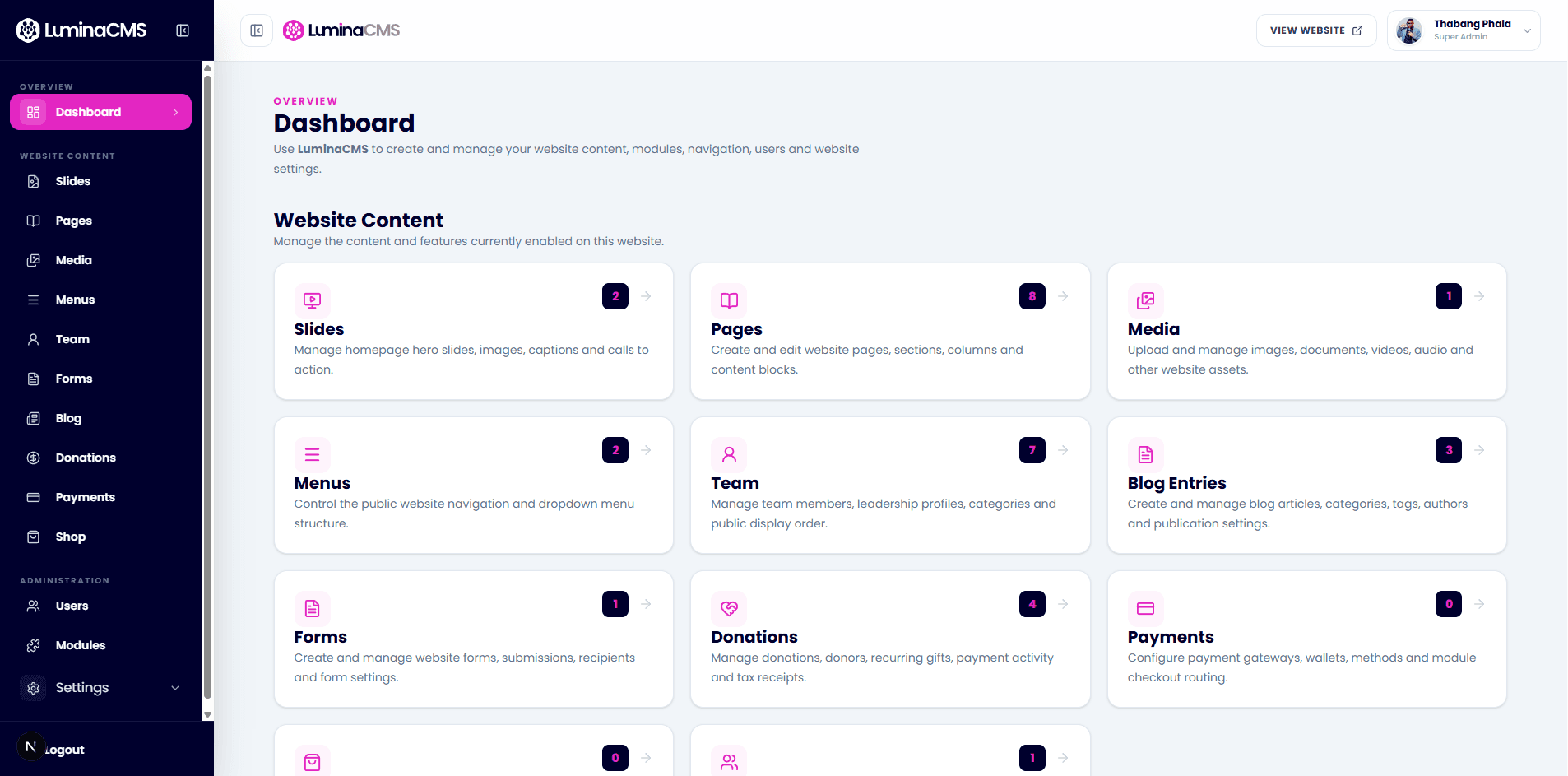Viewport: 1568px width, 776px height.
Task: Click the sidebar vertical scrollbar
Action: [207, 387]
